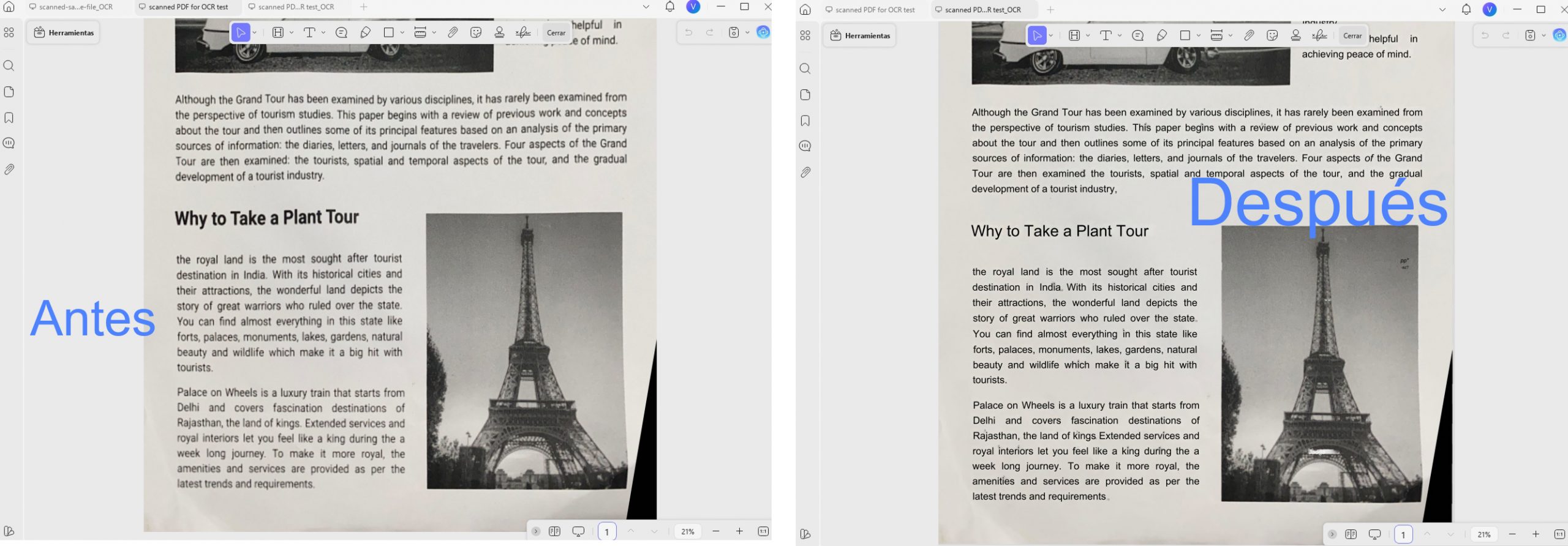Switch to the scanned-sa...e-file_OCR tab
Image resolution: width=1568 pixels, height=546 pixels.
point(72,7)
